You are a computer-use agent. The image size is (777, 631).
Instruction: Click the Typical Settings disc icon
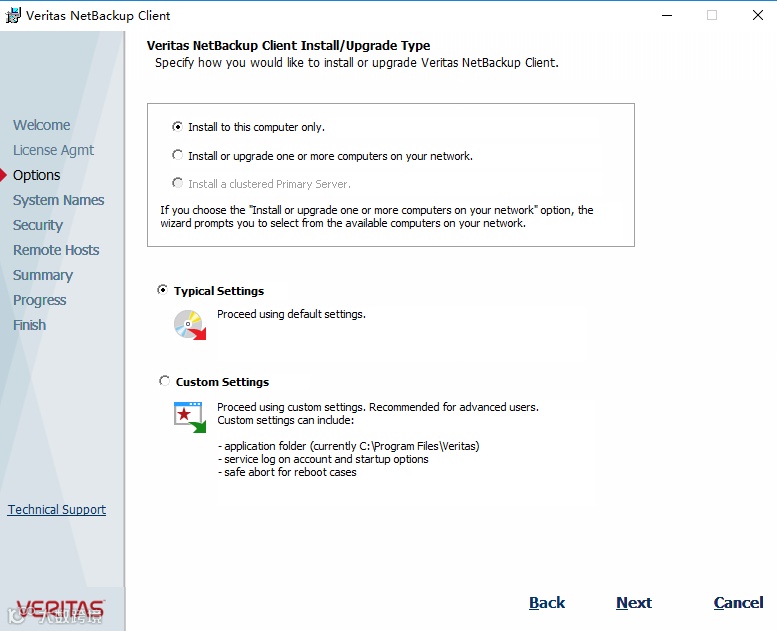(x=190, y=325)
